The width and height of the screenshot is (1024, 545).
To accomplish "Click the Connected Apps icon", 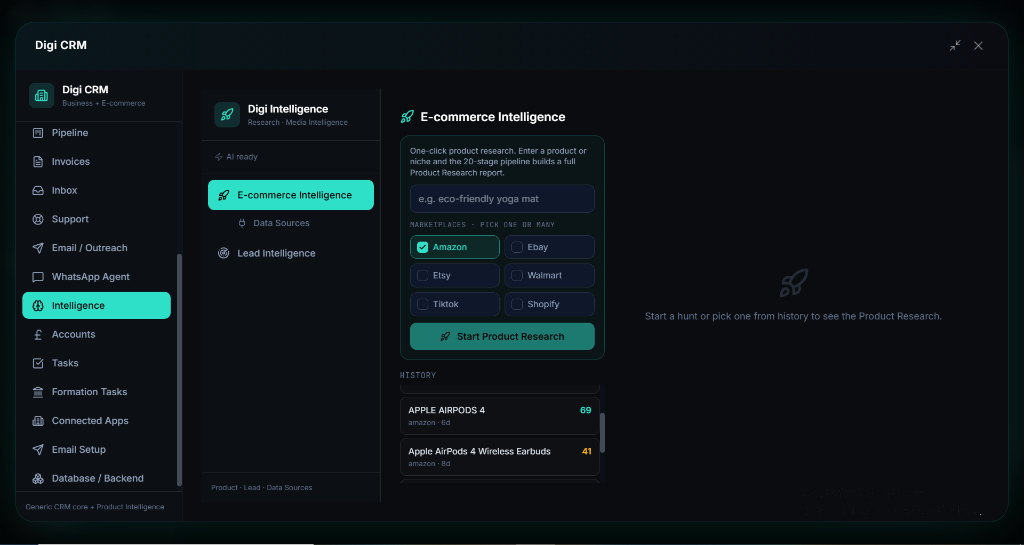I will tap(38, 421).
